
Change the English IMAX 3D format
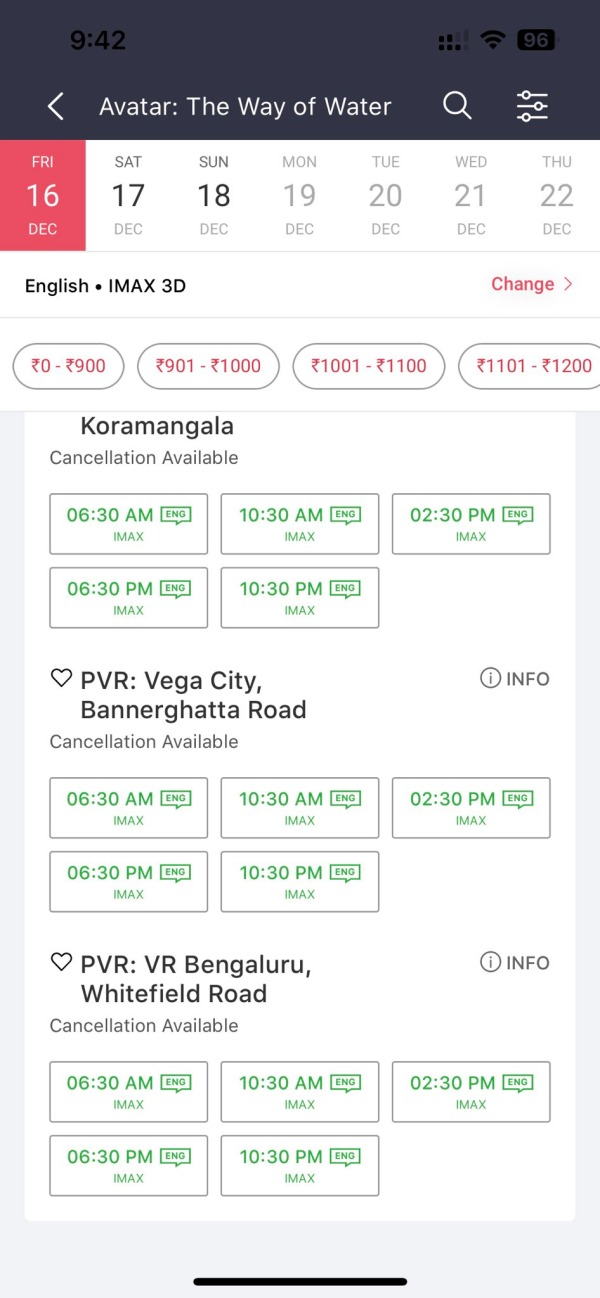point(532,284)
